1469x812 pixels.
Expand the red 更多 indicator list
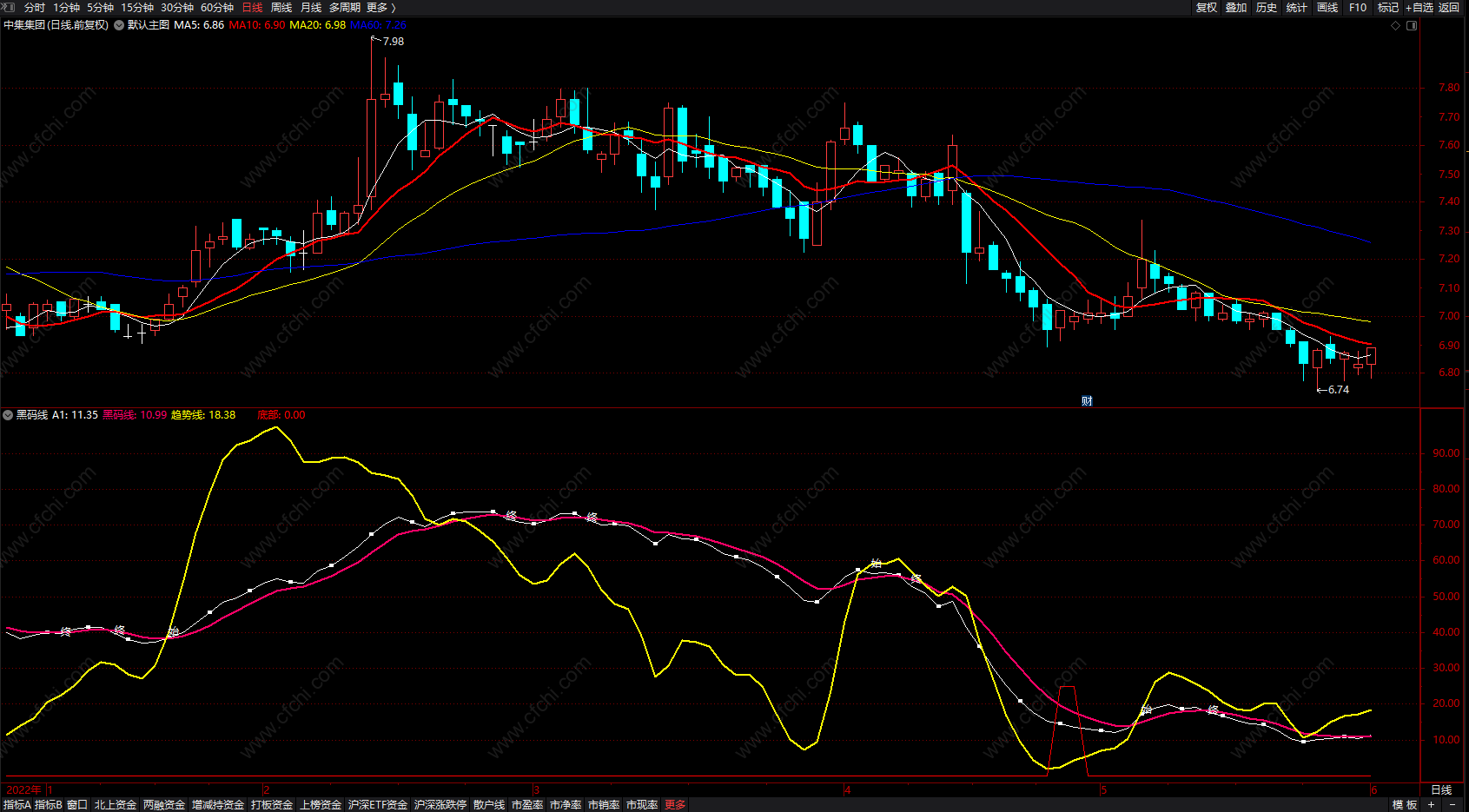[x=675, y=805]
